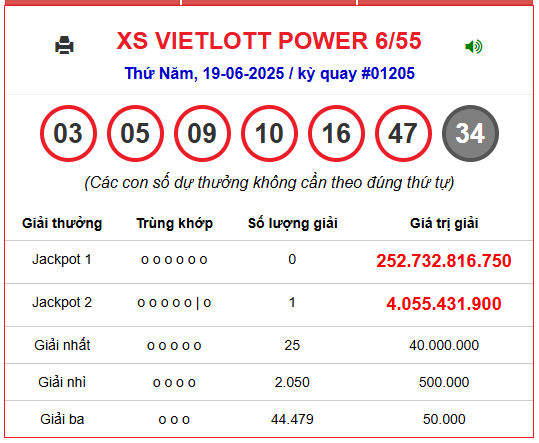This screenshot has height=443, width=539.
Task: Click Jackpot 1 value 252.732.816.750
Action: click(444, 261)
